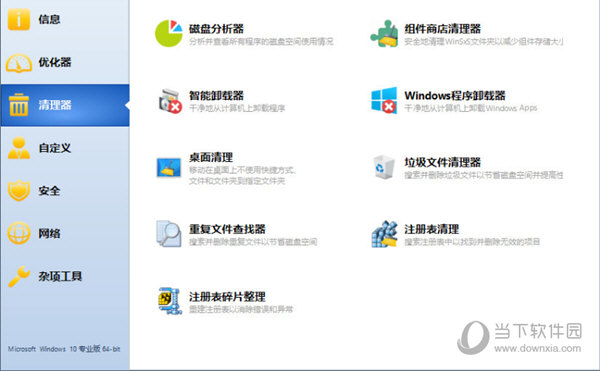600x371 pixels.
Task: Open 垃圾文件清理器 recycle bin icon
Action: pos(384,167)
